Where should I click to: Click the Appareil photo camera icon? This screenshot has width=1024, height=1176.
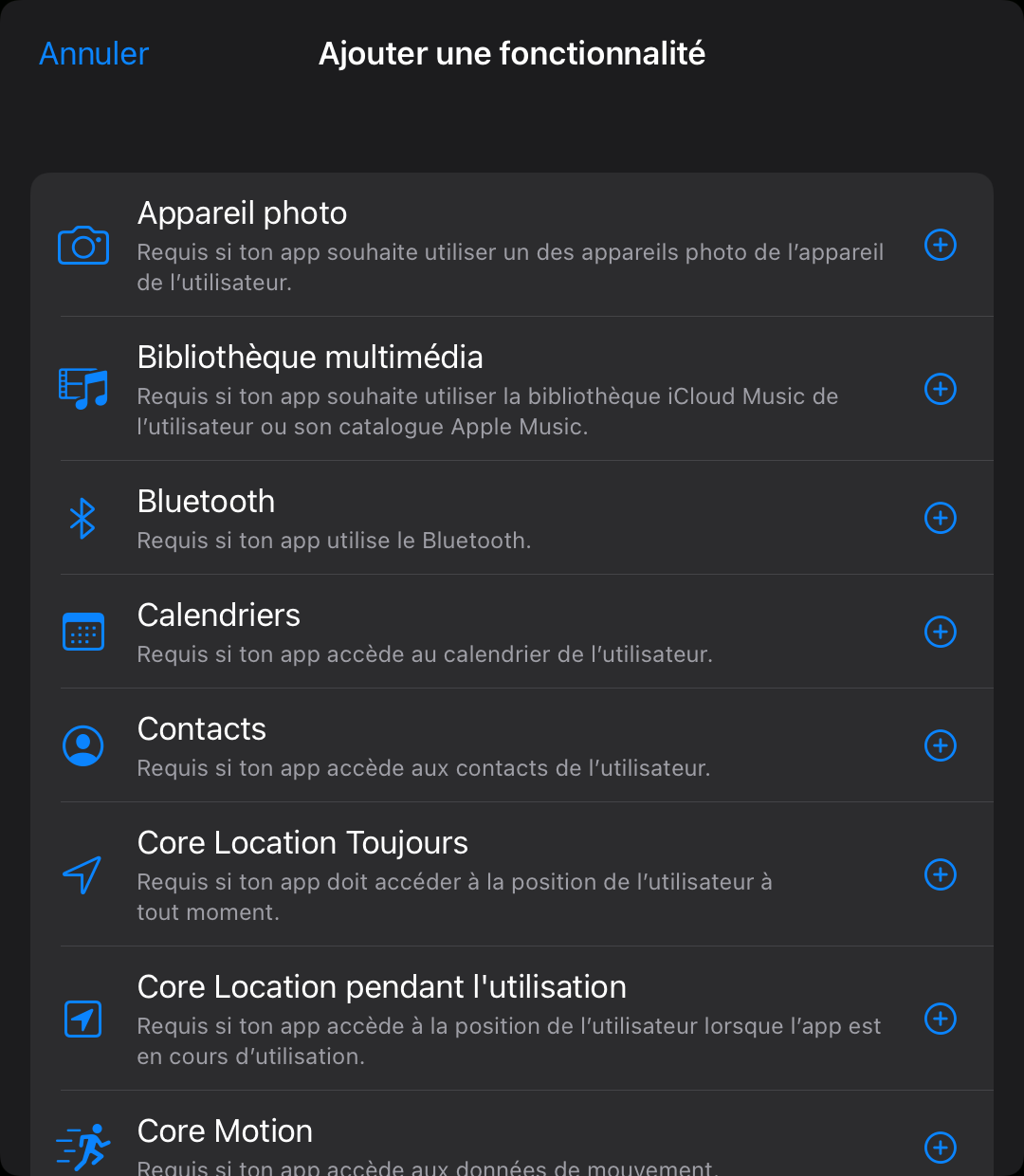pos(83,246)
